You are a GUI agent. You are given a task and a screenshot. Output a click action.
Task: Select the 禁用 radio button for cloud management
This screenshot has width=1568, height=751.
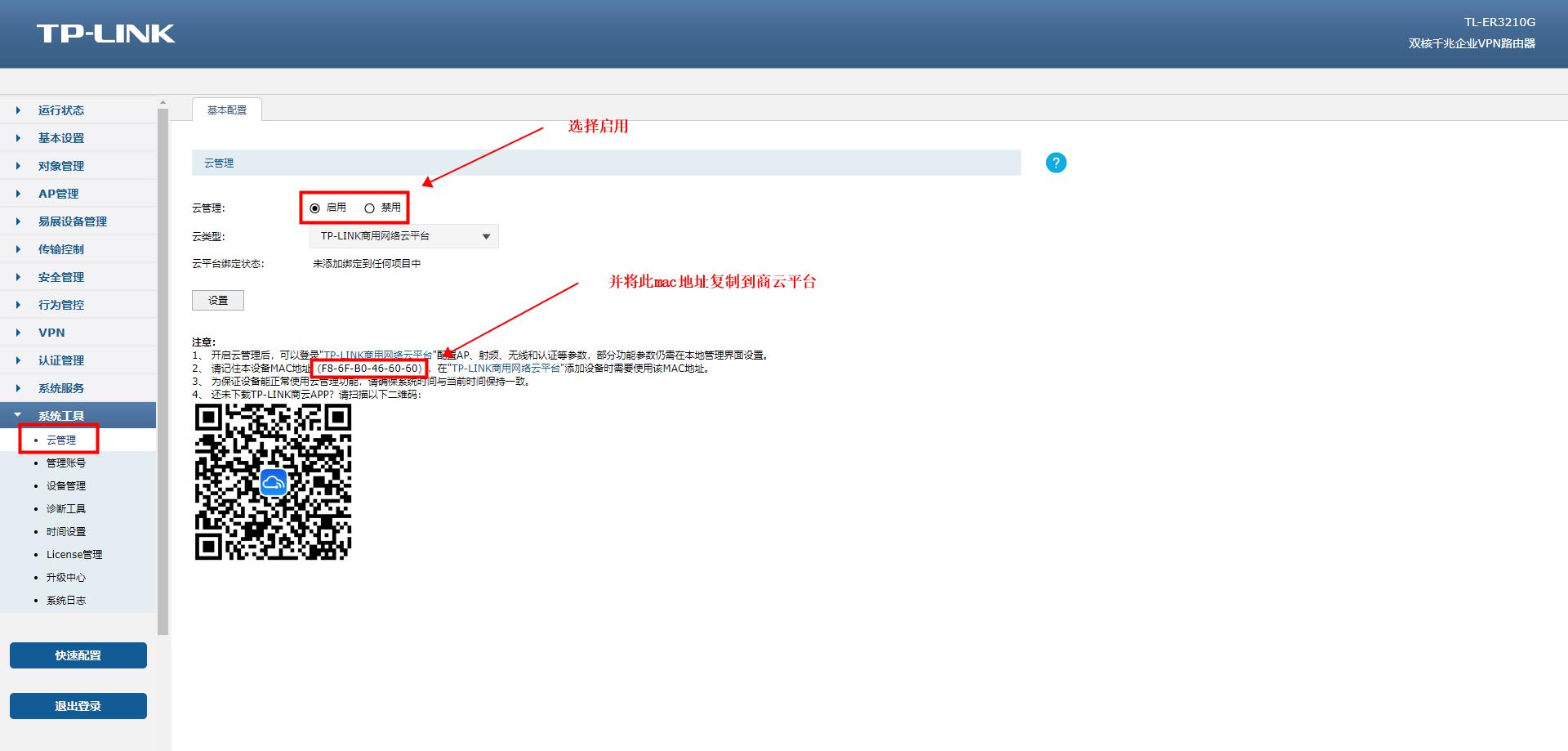click(x=369, y=208)
